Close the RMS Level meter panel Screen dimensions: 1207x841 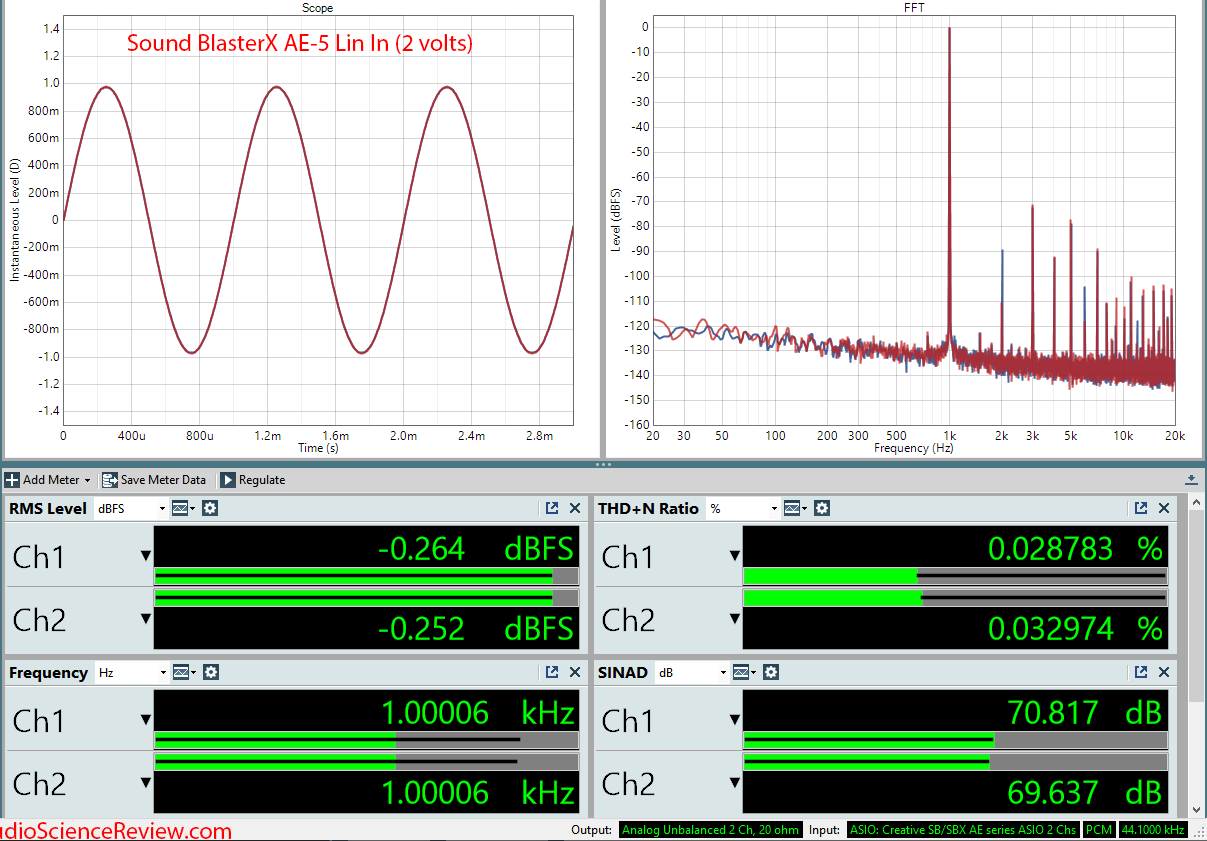coord(575,508)
